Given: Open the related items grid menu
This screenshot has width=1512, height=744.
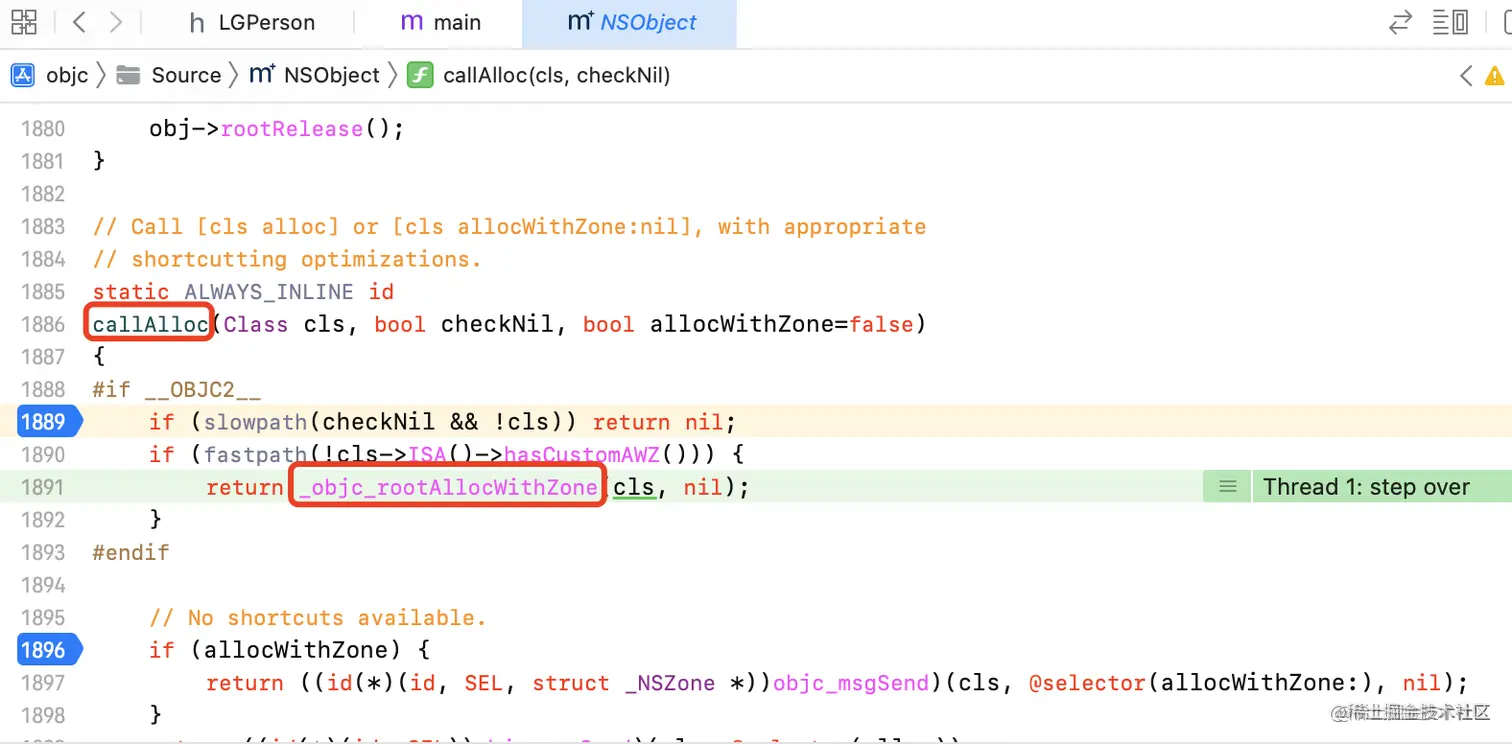Looking at the screenshot, I should coord(23,22).
